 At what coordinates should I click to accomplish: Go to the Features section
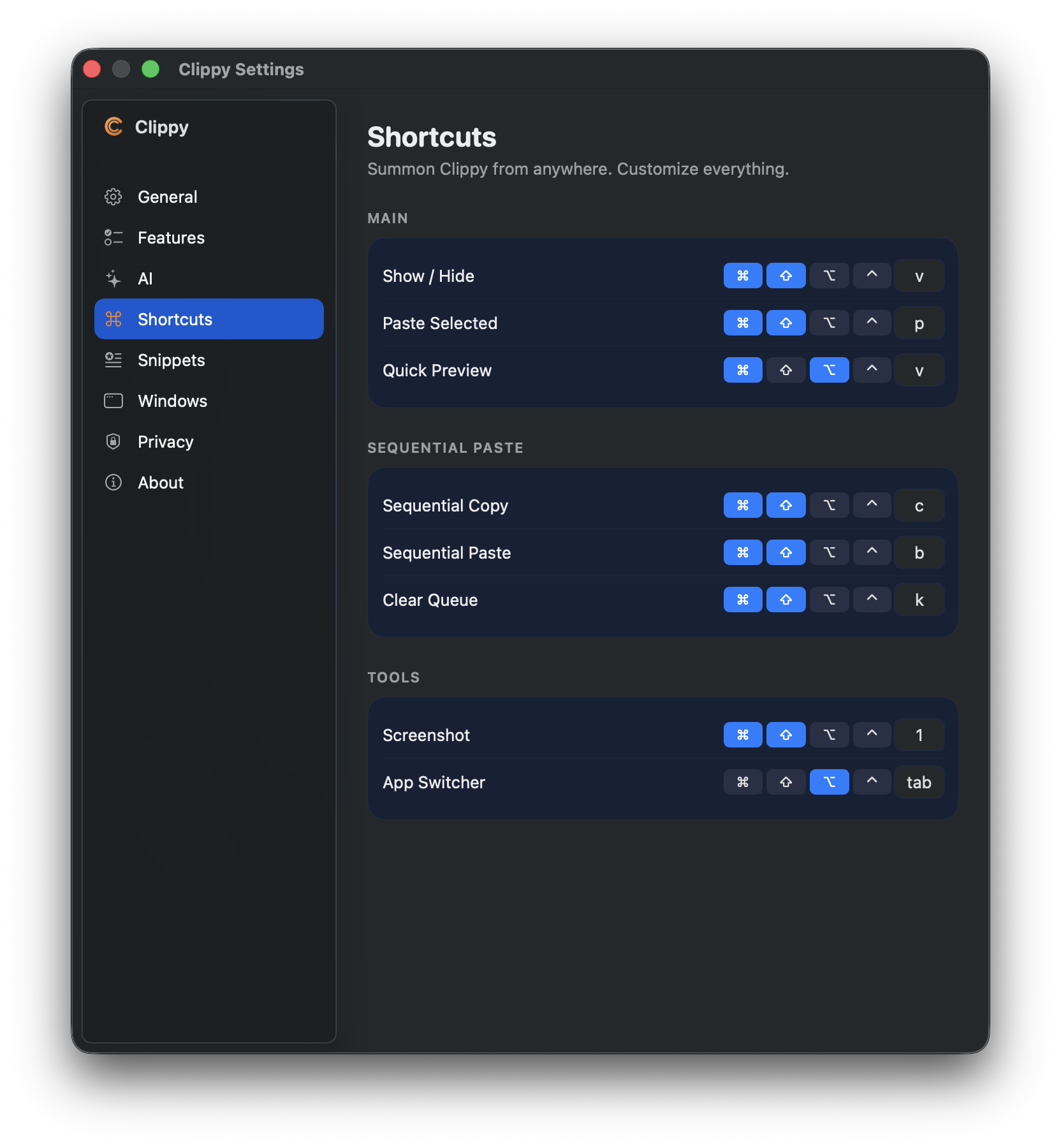point(209,238)
